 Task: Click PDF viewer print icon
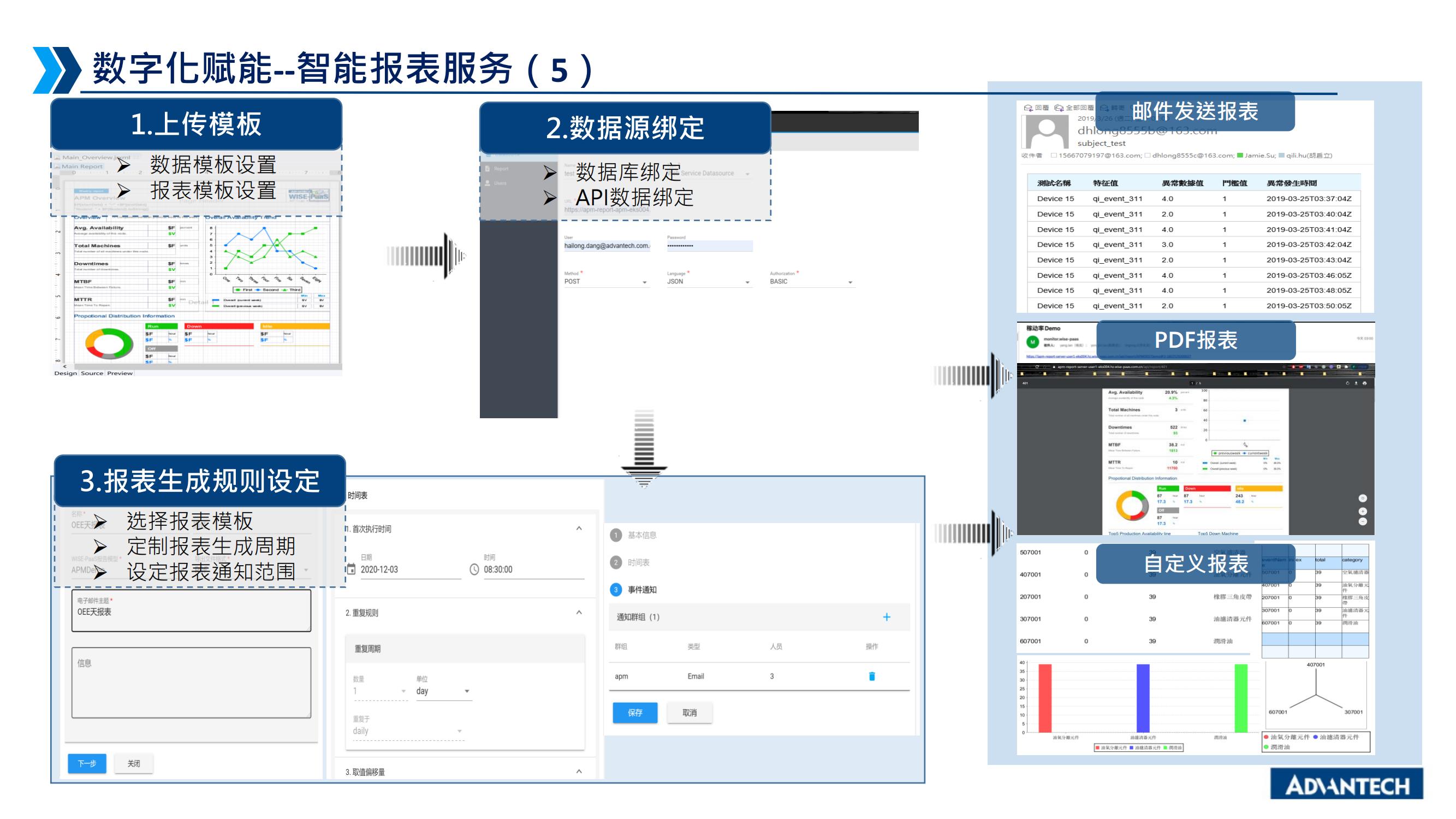[x=1364, y=383]
